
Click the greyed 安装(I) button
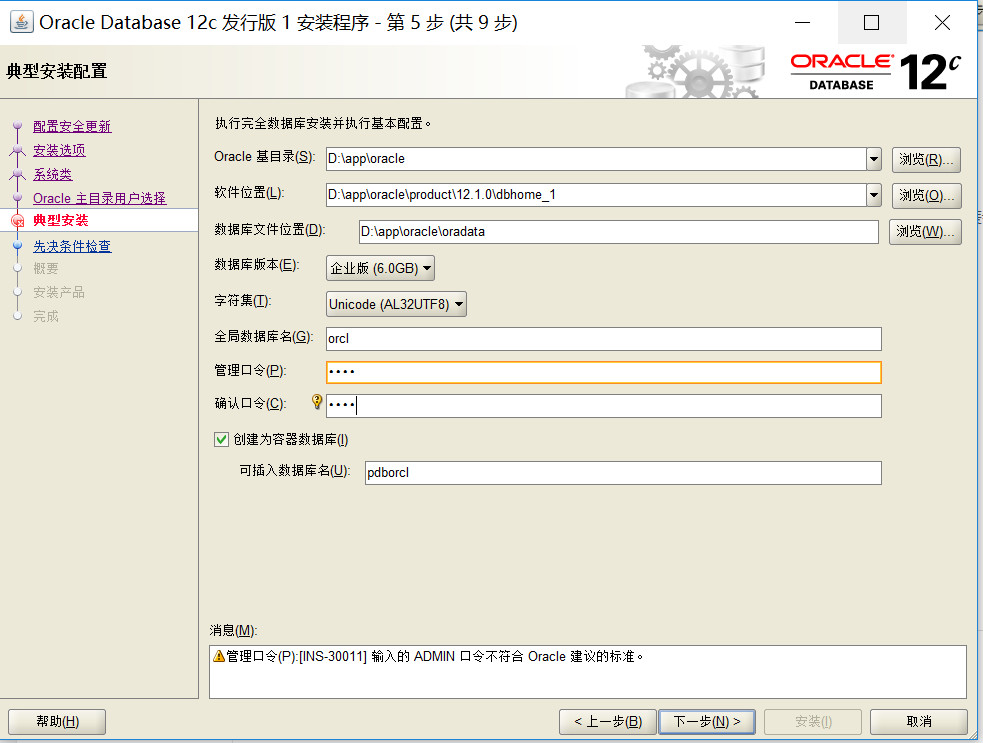click(813, 722)
